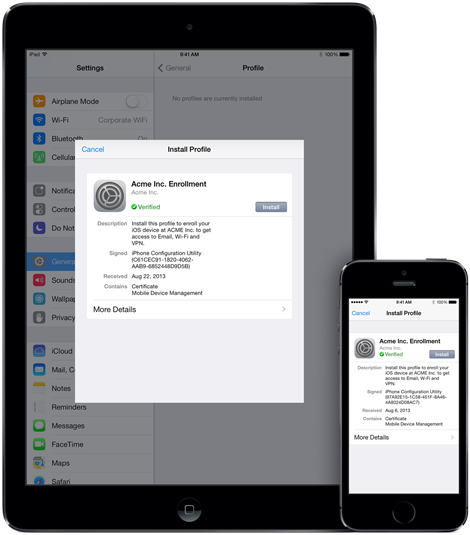
Task: Expand More Details on iPad dialog
Action: tap(189, 309)
